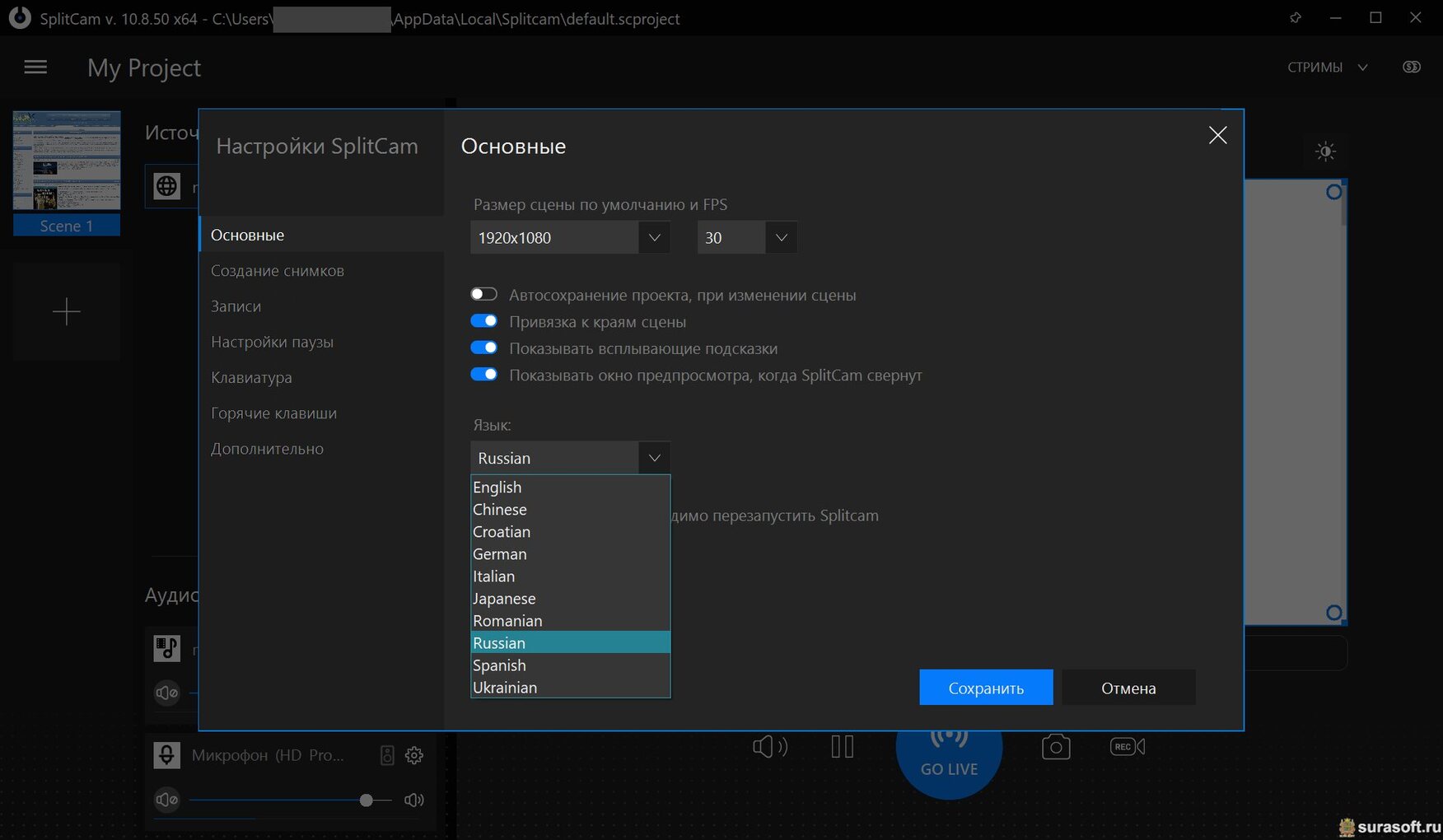1443x840 pixels.
Task: Toggle showing popup tooltips
Action: point(484,348)
